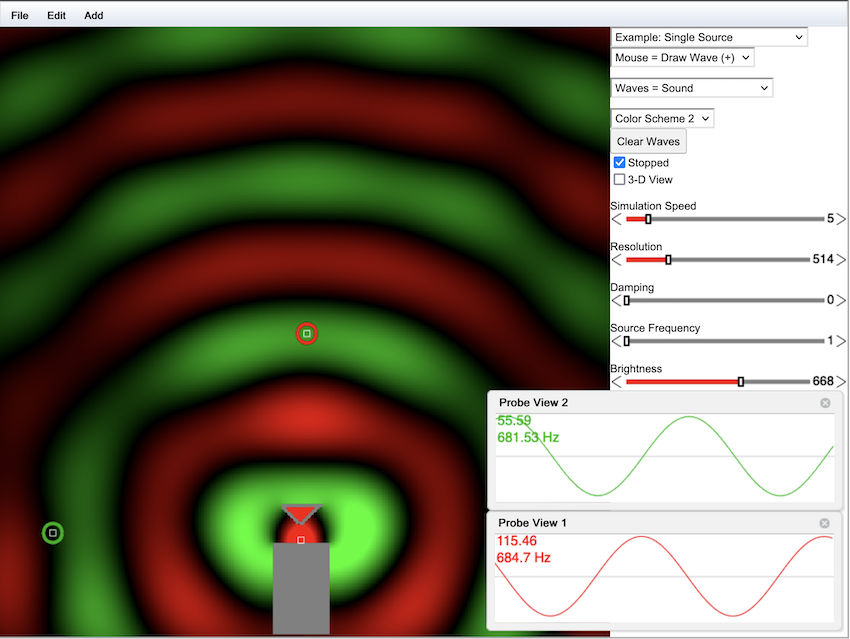Click right arrow of Resolution slider
This screenshot has width=850, height=639.
click(841, 260)
